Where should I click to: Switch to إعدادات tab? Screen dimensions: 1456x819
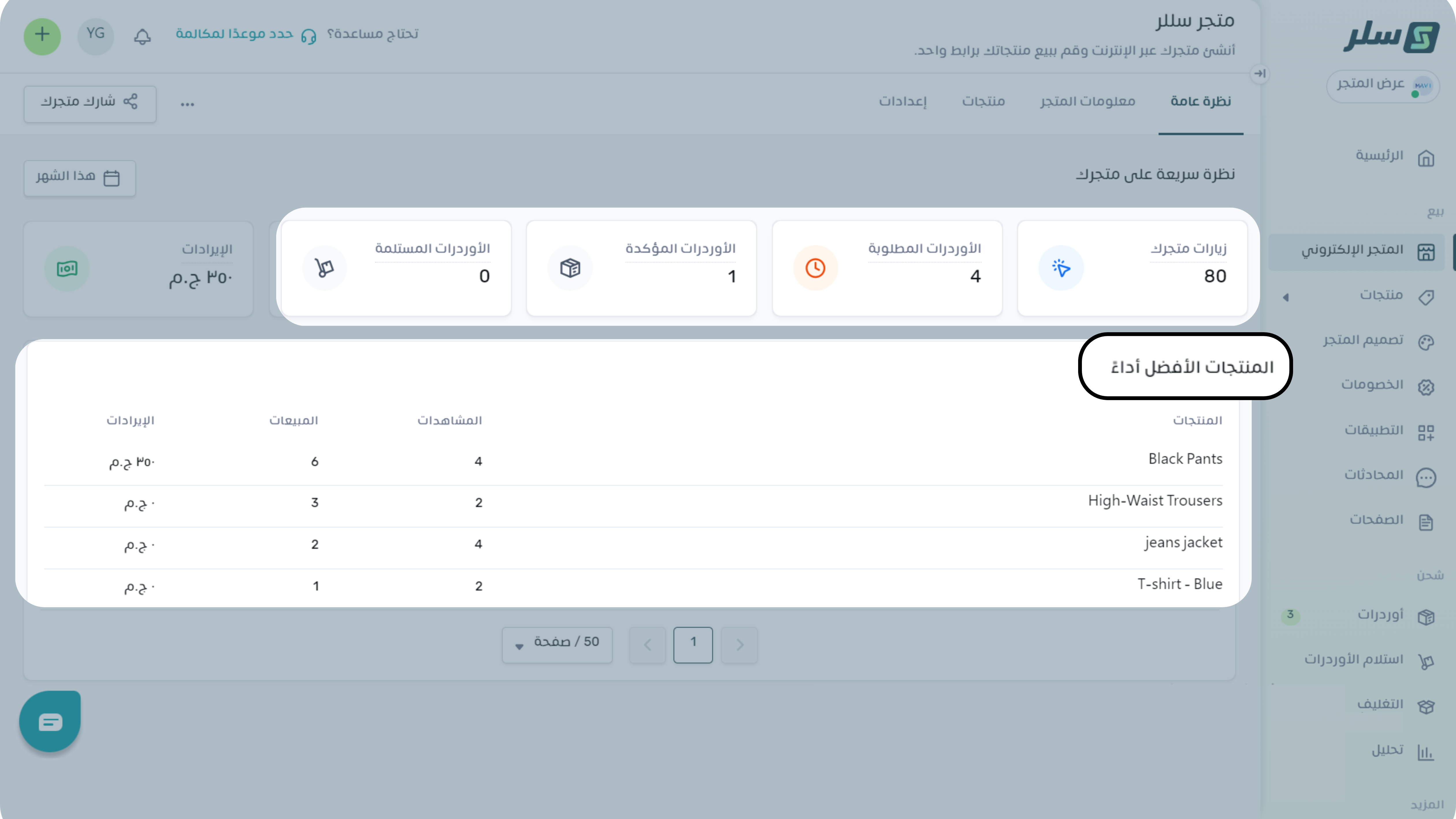point(902,102)
